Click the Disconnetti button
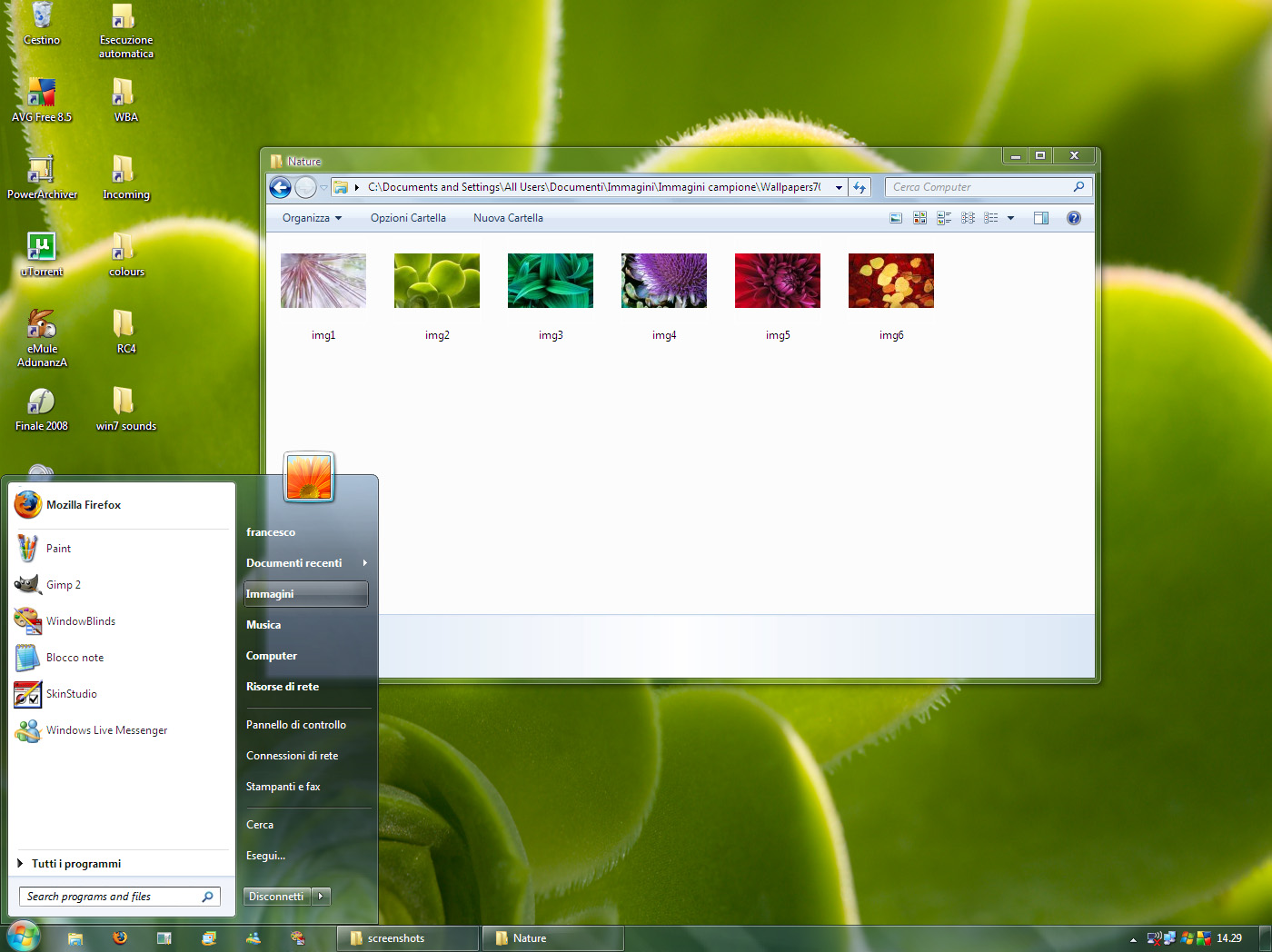 click(x=276, y=897)
